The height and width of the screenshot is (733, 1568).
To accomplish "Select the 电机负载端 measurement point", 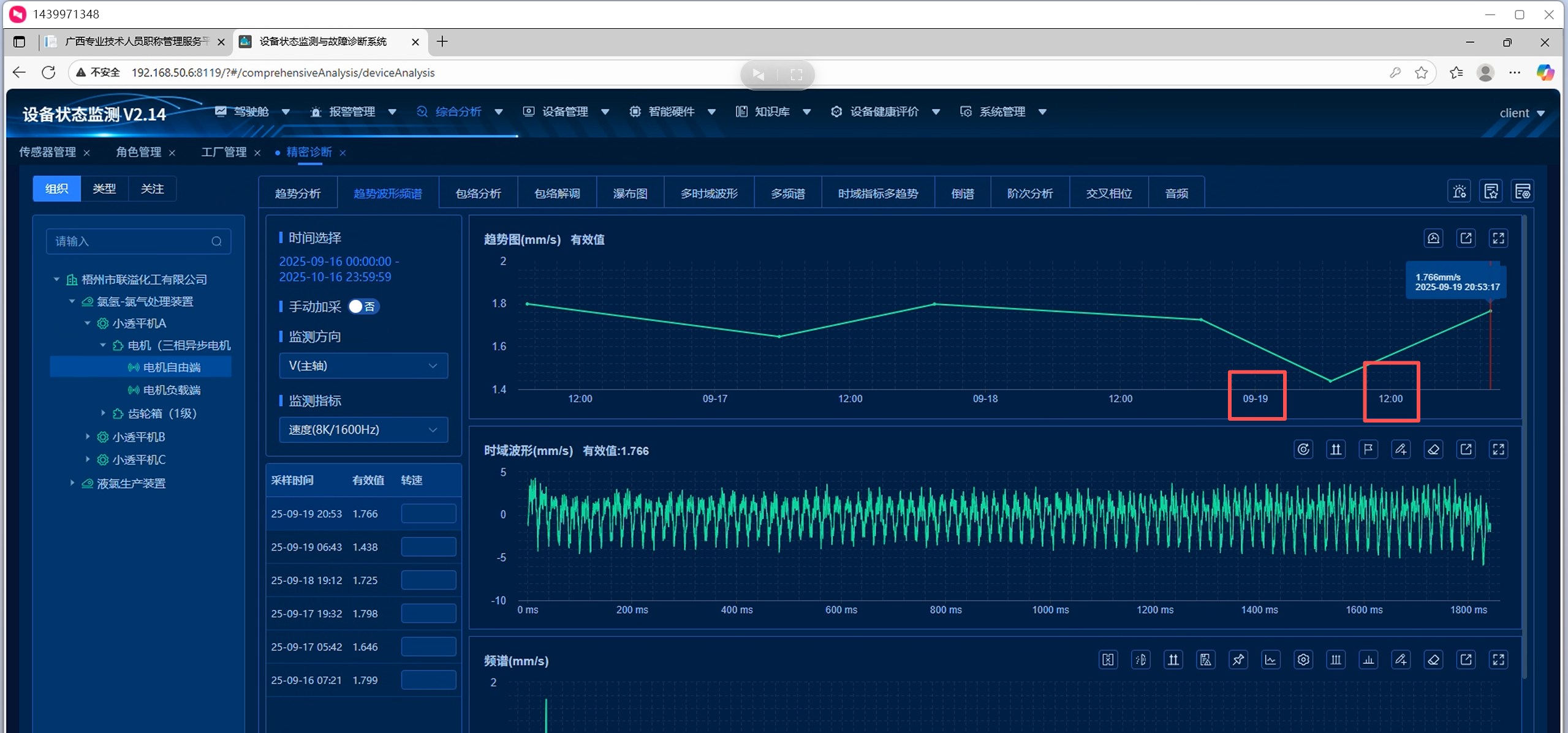I will [x=172, y=390].
